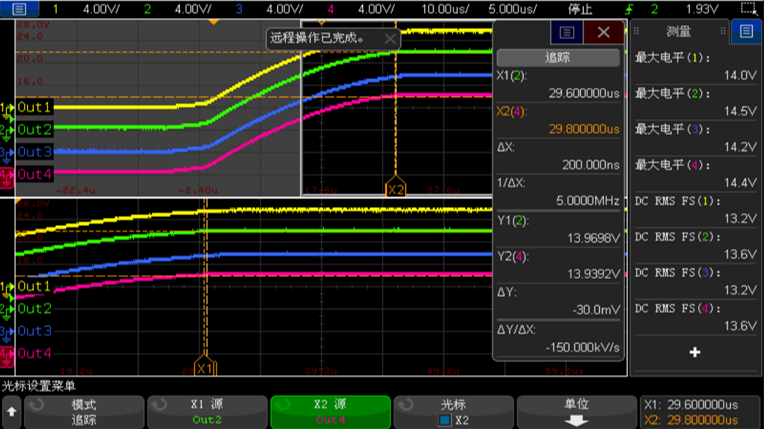Click the Out4 label in lower zoom window
Image resolution: width=764 pixels, height=429 pixels.
pos(34,353)
